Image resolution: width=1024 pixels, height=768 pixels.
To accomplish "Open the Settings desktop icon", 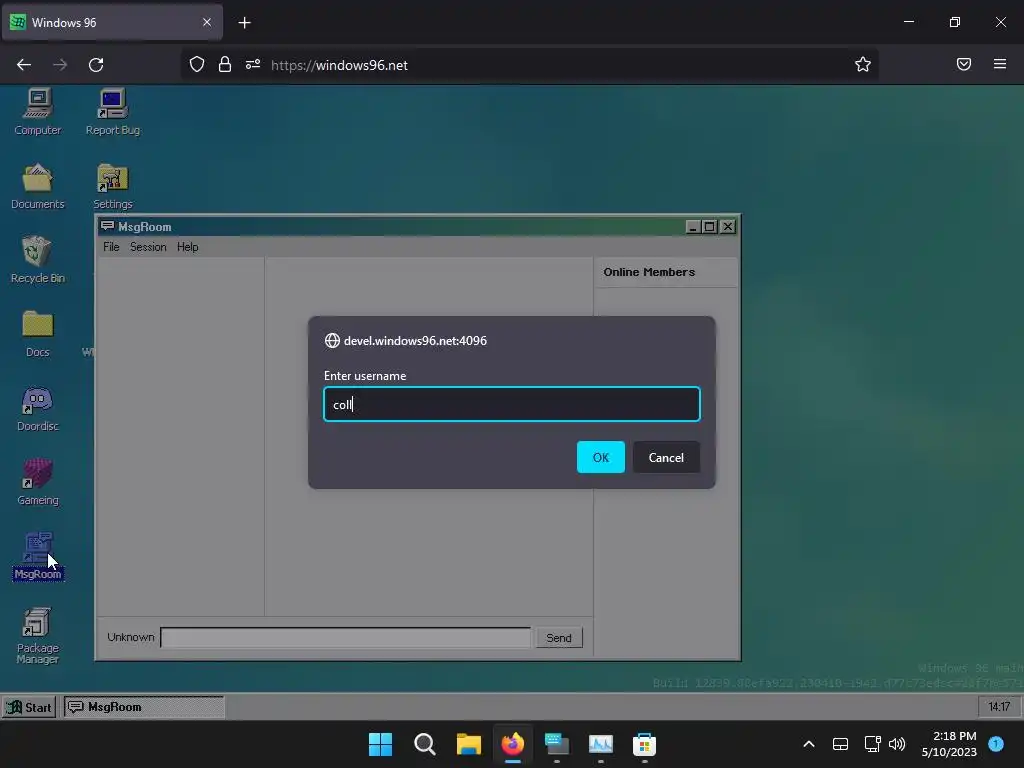I will pos(112,186).
